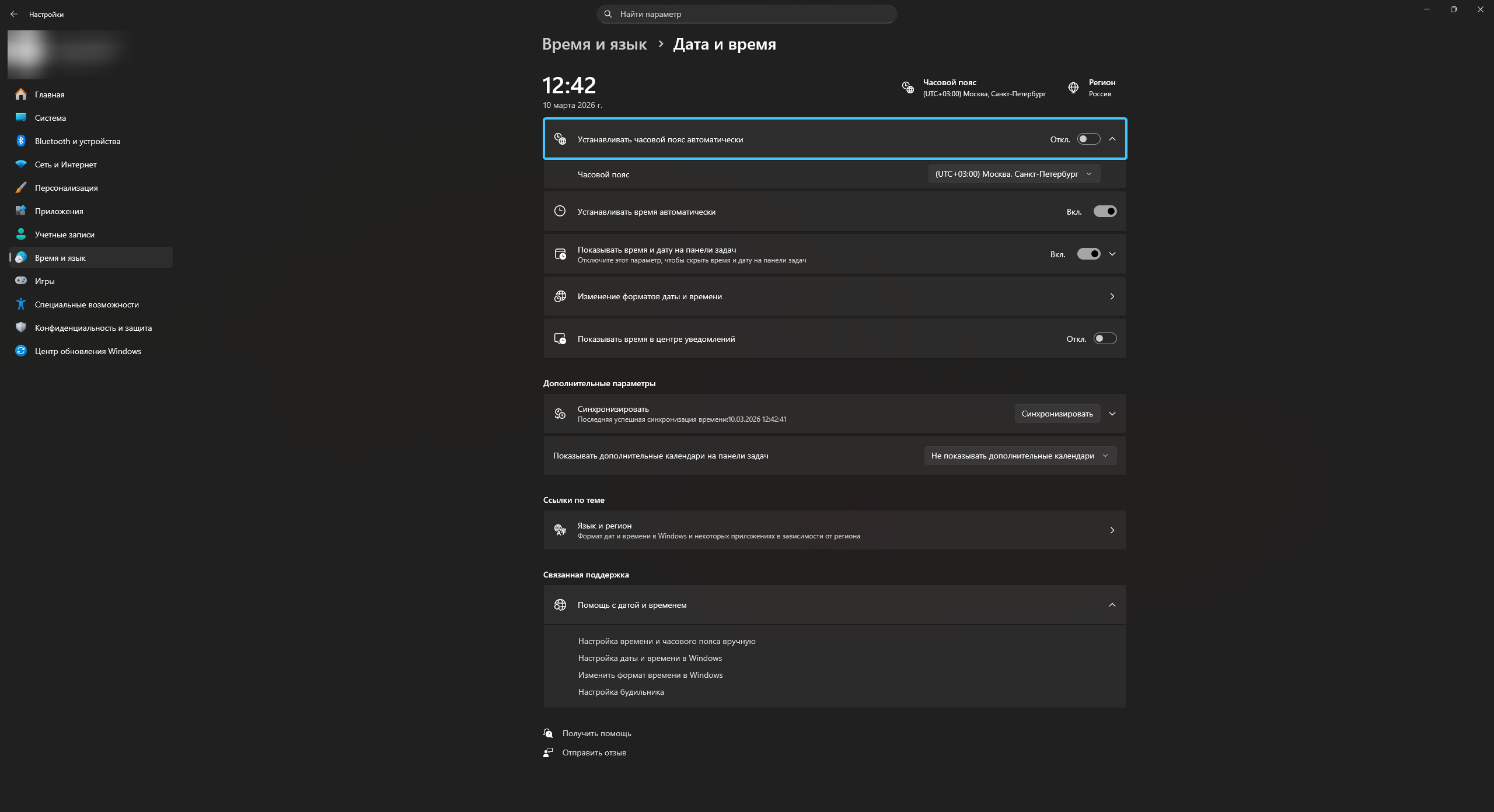Click the Personalization brush icon
Screen dimensions: 1494x812
[21, 187]
